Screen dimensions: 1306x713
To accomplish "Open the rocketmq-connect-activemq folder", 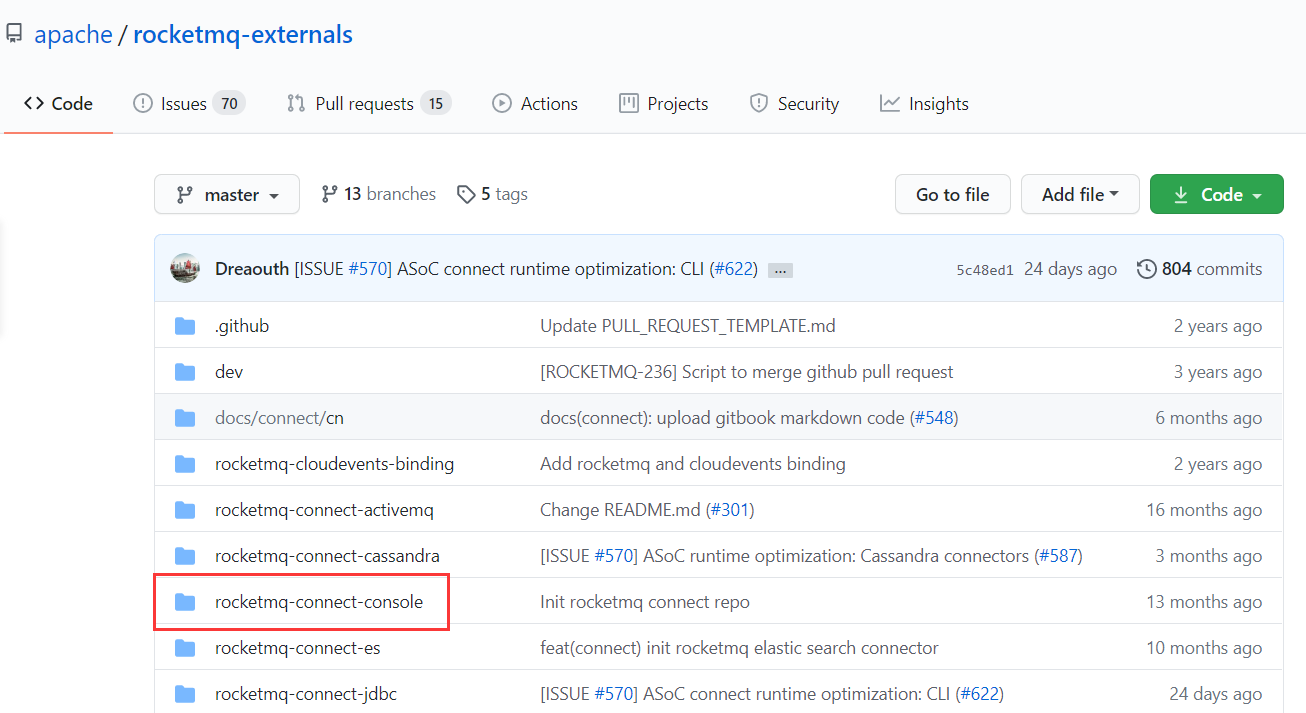I will pyautogui.click(x=325, y=510).
